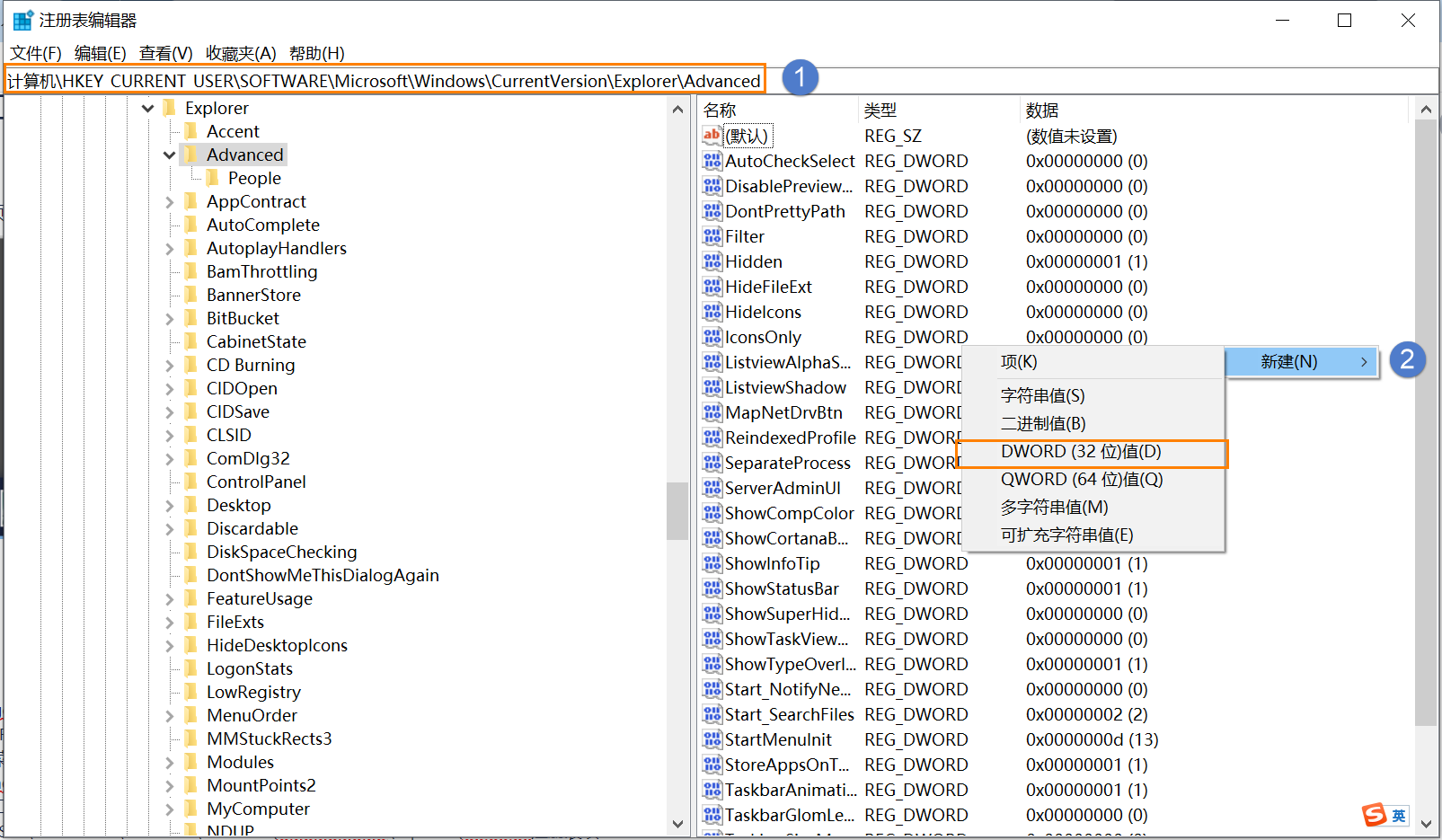The width and height of the screenshot is (1442, 840).
Task: Click the DontPrettyPath DWORD icon
Action: tap(712, 211)
